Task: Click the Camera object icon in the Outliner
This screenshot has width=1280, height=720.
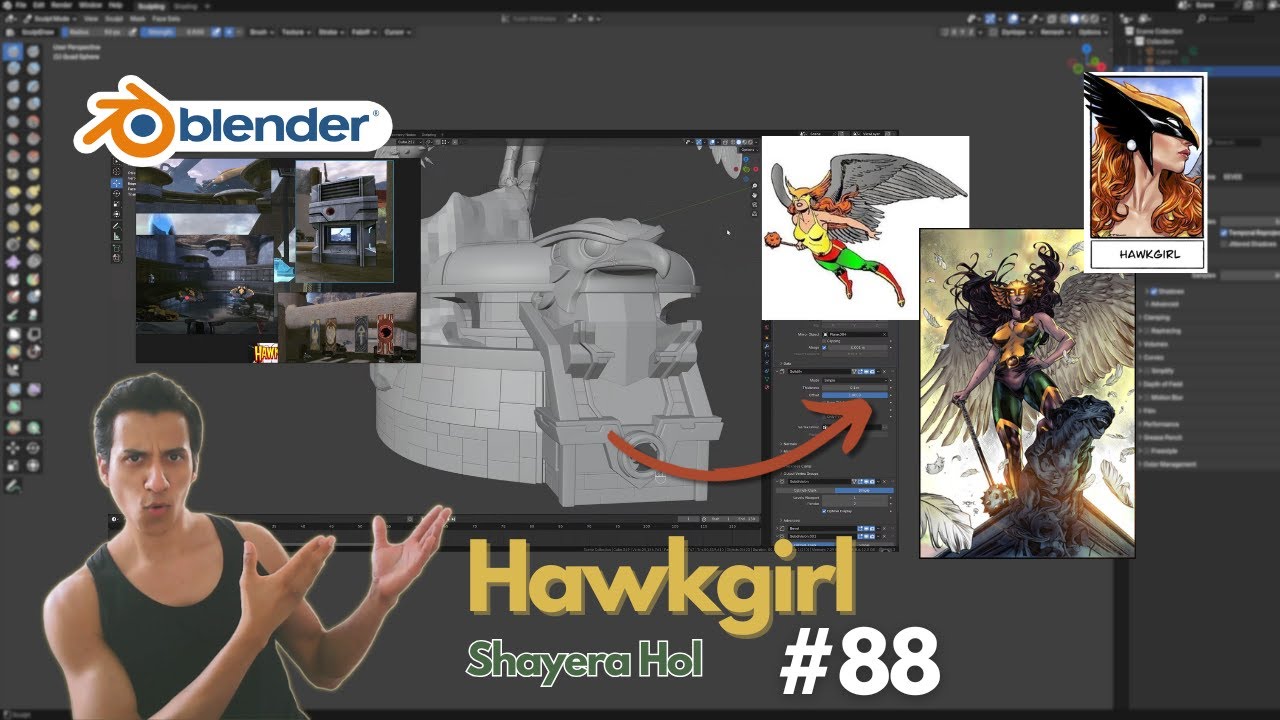Action: [x=1149, y=52]
